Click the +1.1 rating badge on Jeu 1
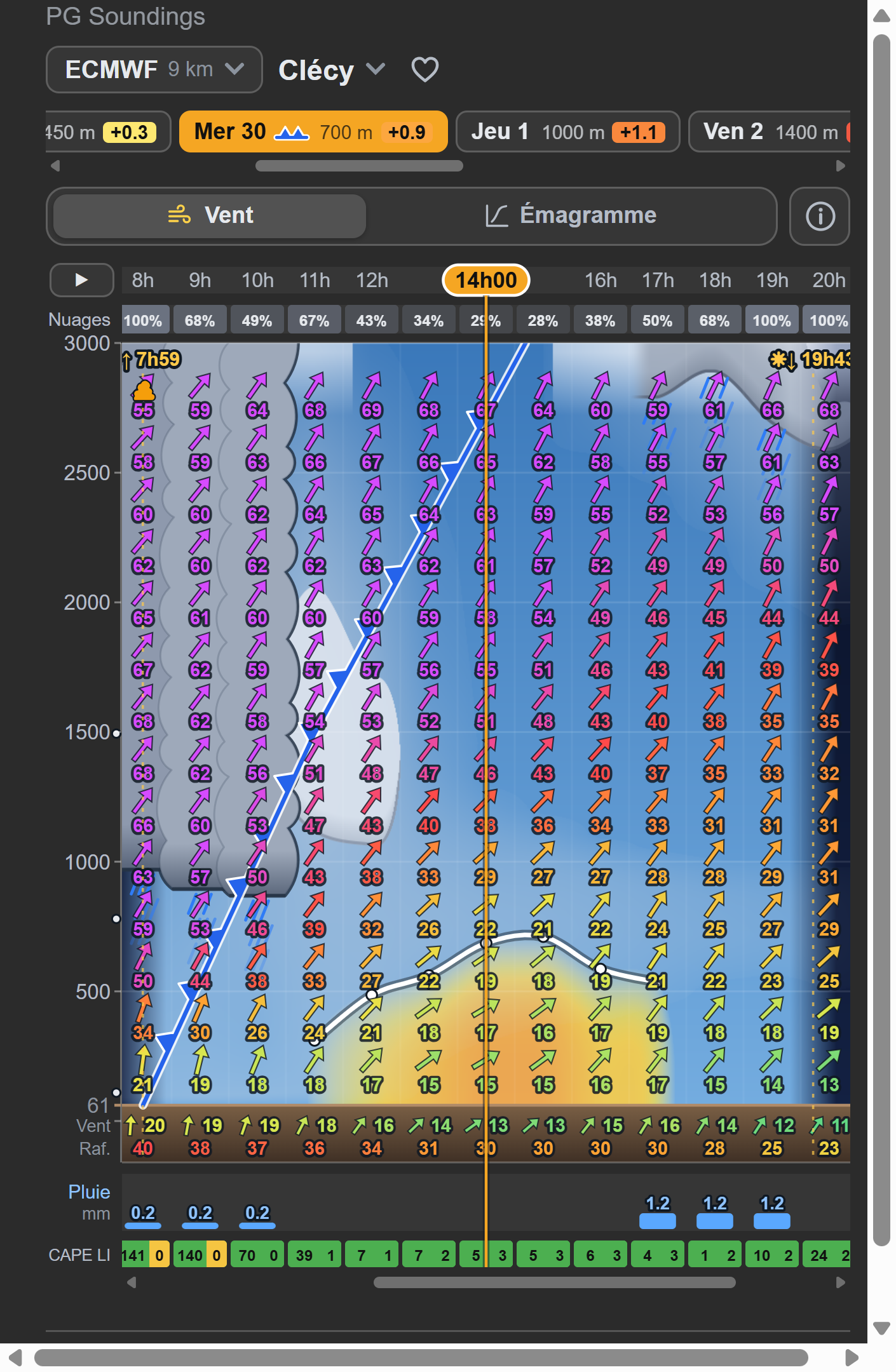 638,132
